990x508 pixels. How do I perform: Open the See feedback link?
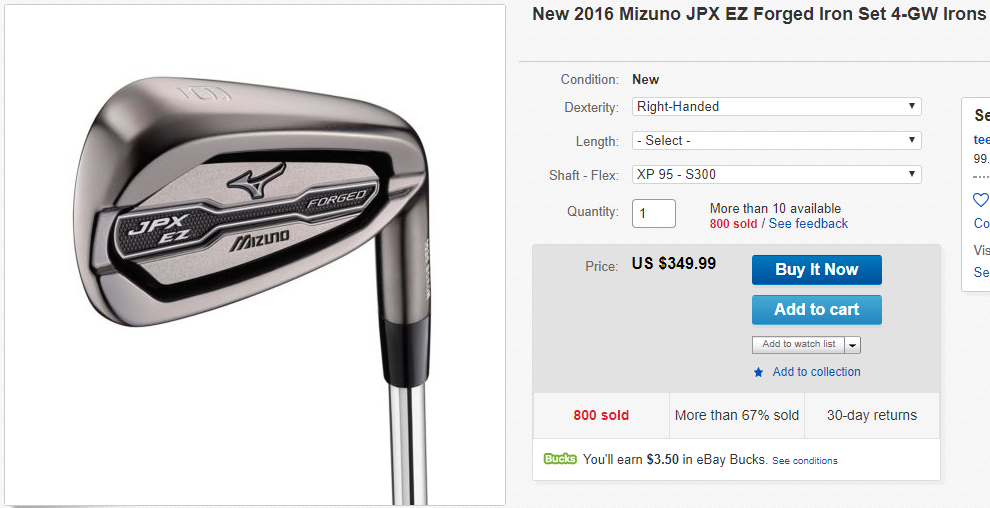pos(808,224)
